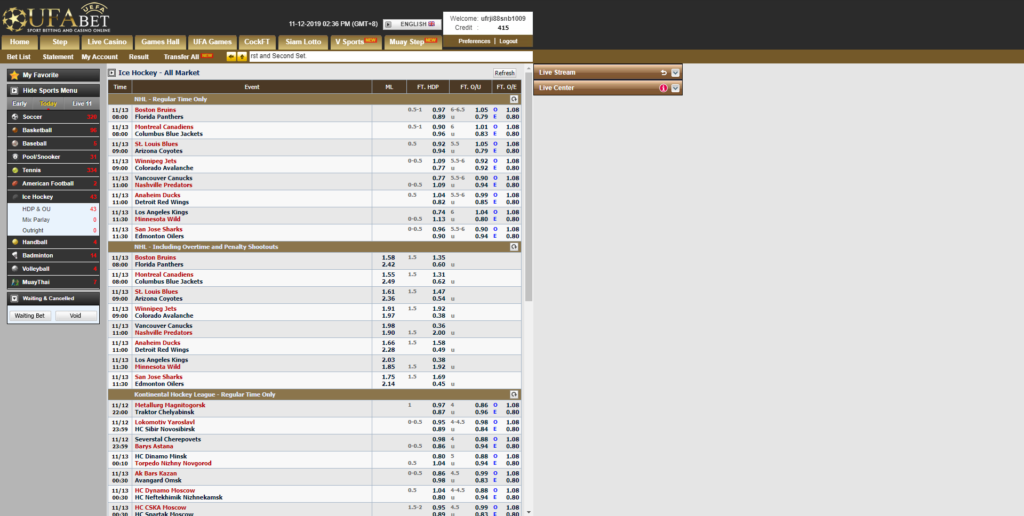Click the Badminton shuttlecock icon

(15, 255)
